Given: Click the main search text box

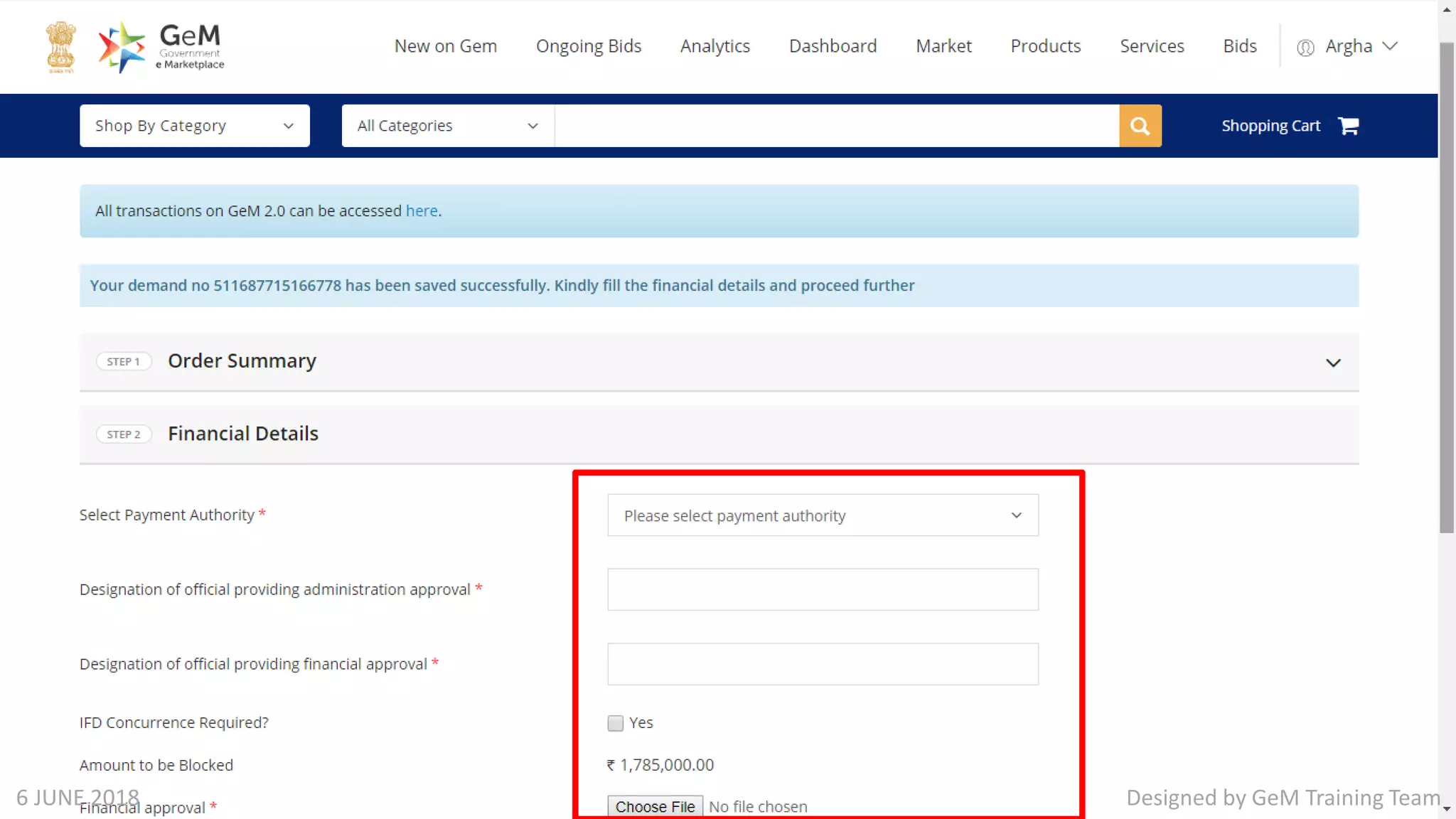Looking at the screenshot, I should (x=836, y=126).
